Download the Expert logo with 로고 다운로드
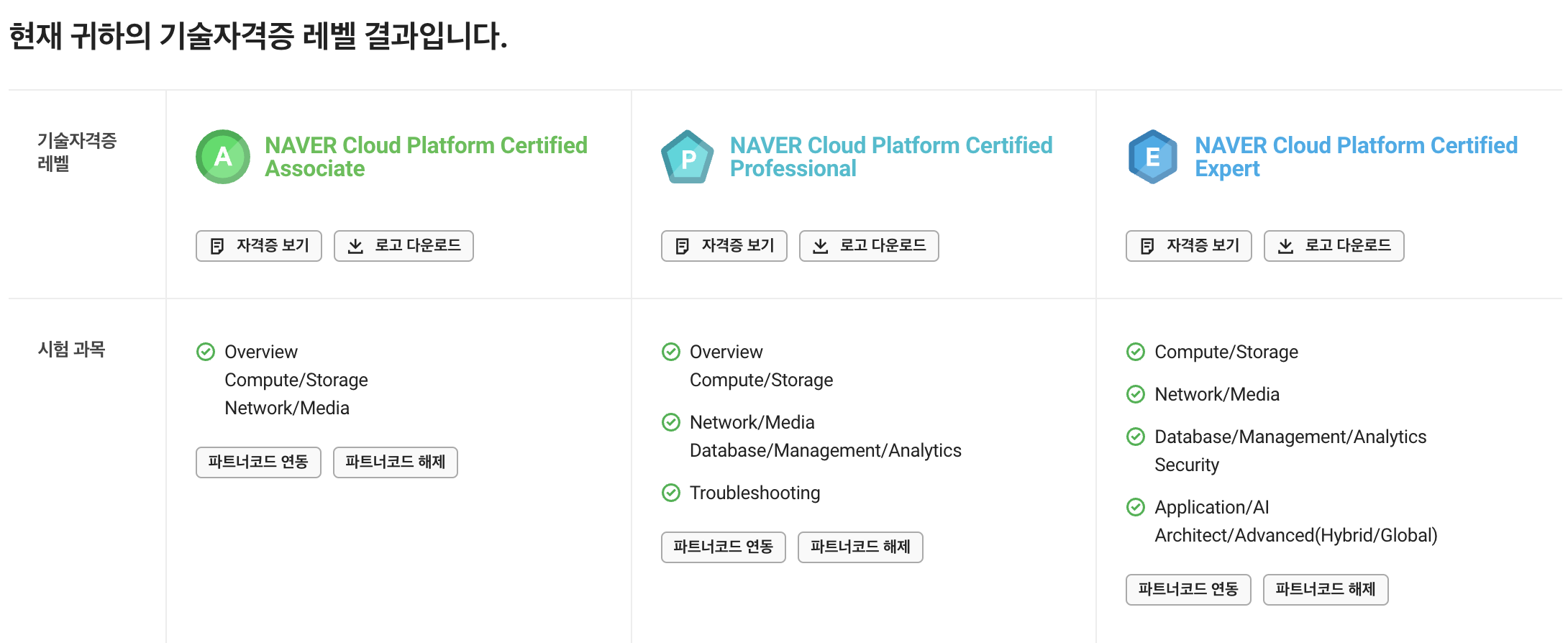Viewport: 1568px width, 643px height. (1334, 246)
